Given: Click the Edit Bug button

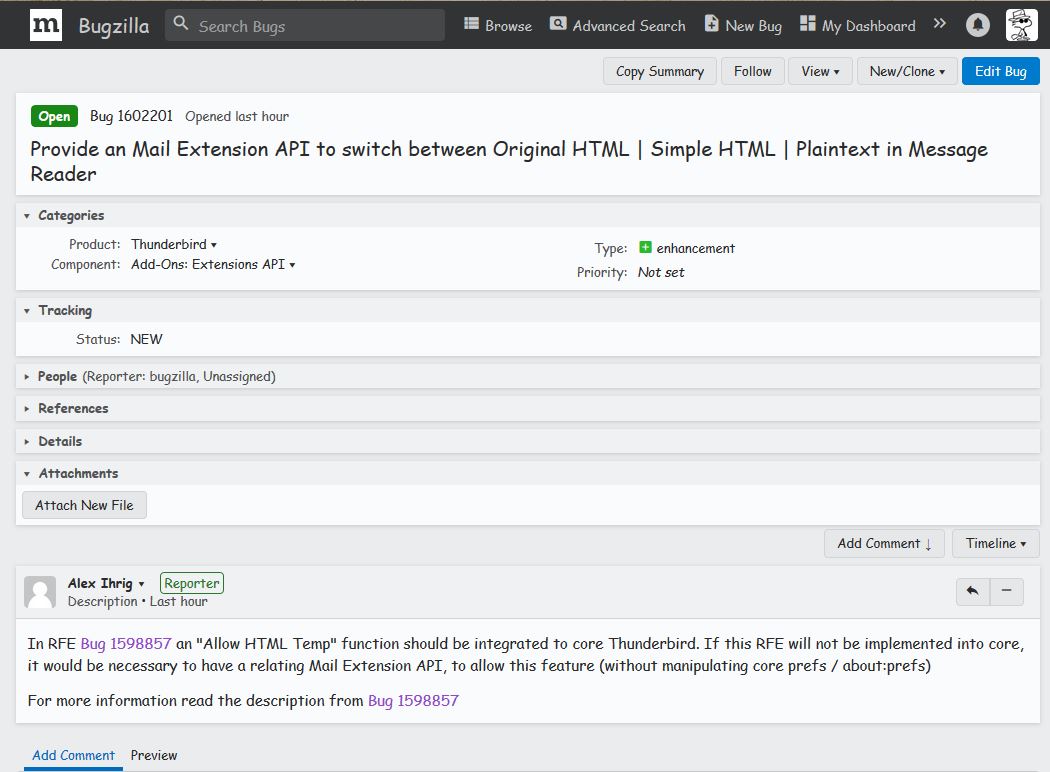Looking at the screenshot, I should pos(1000,71).
